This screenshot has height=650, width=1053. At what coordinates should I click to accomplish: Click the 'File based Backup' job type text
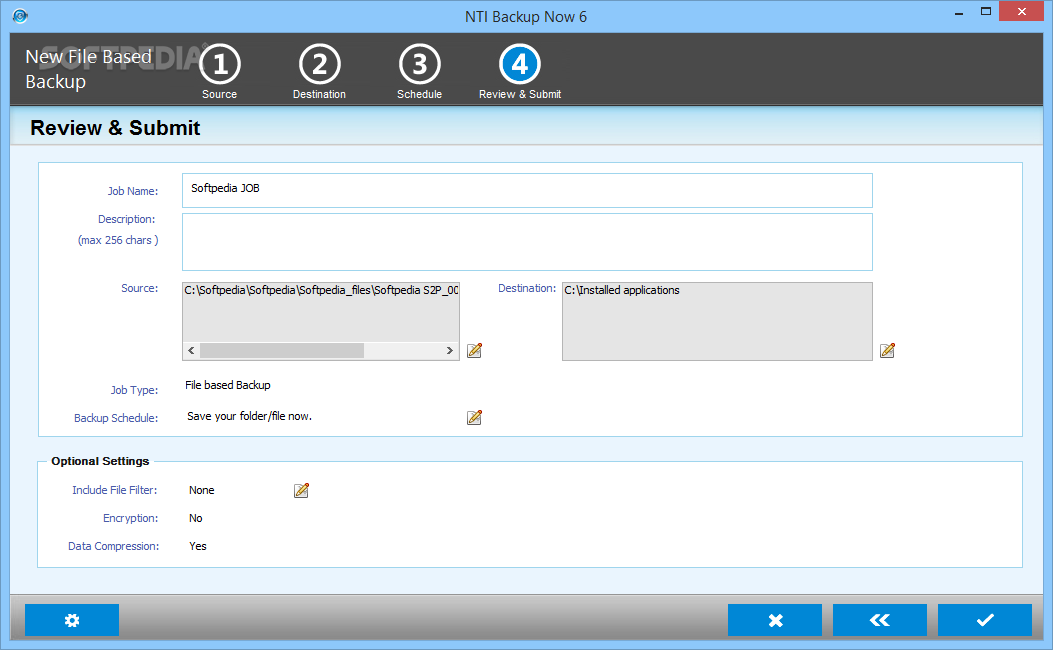228,385
